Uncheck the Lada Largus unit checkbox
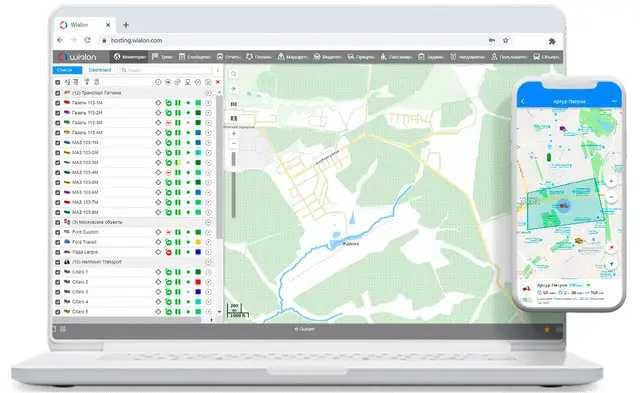The image size is (640, 393). 58,252
